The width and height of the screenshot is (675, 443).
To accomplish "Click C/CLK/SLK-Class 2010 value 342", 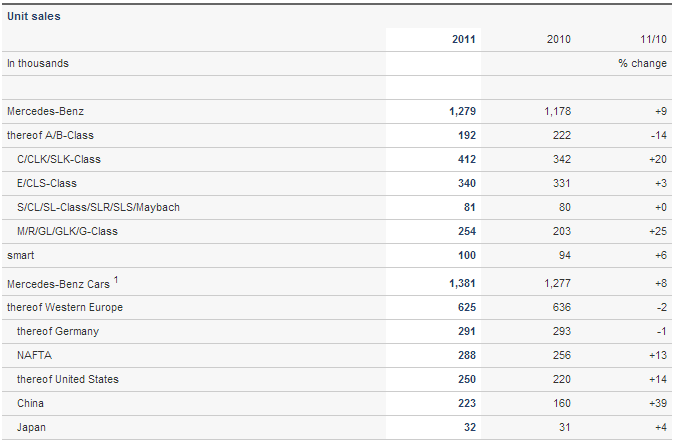I will (x=562, y=159).
